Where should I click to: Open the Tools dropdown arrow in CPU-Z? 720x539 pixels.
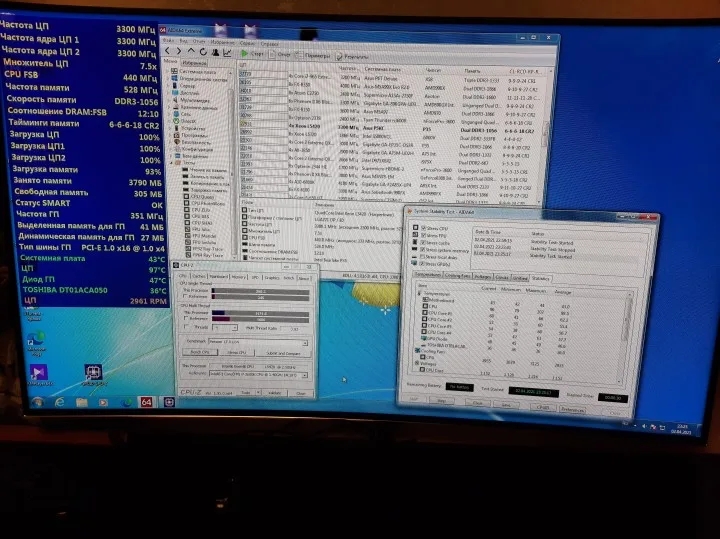[259, 393]
